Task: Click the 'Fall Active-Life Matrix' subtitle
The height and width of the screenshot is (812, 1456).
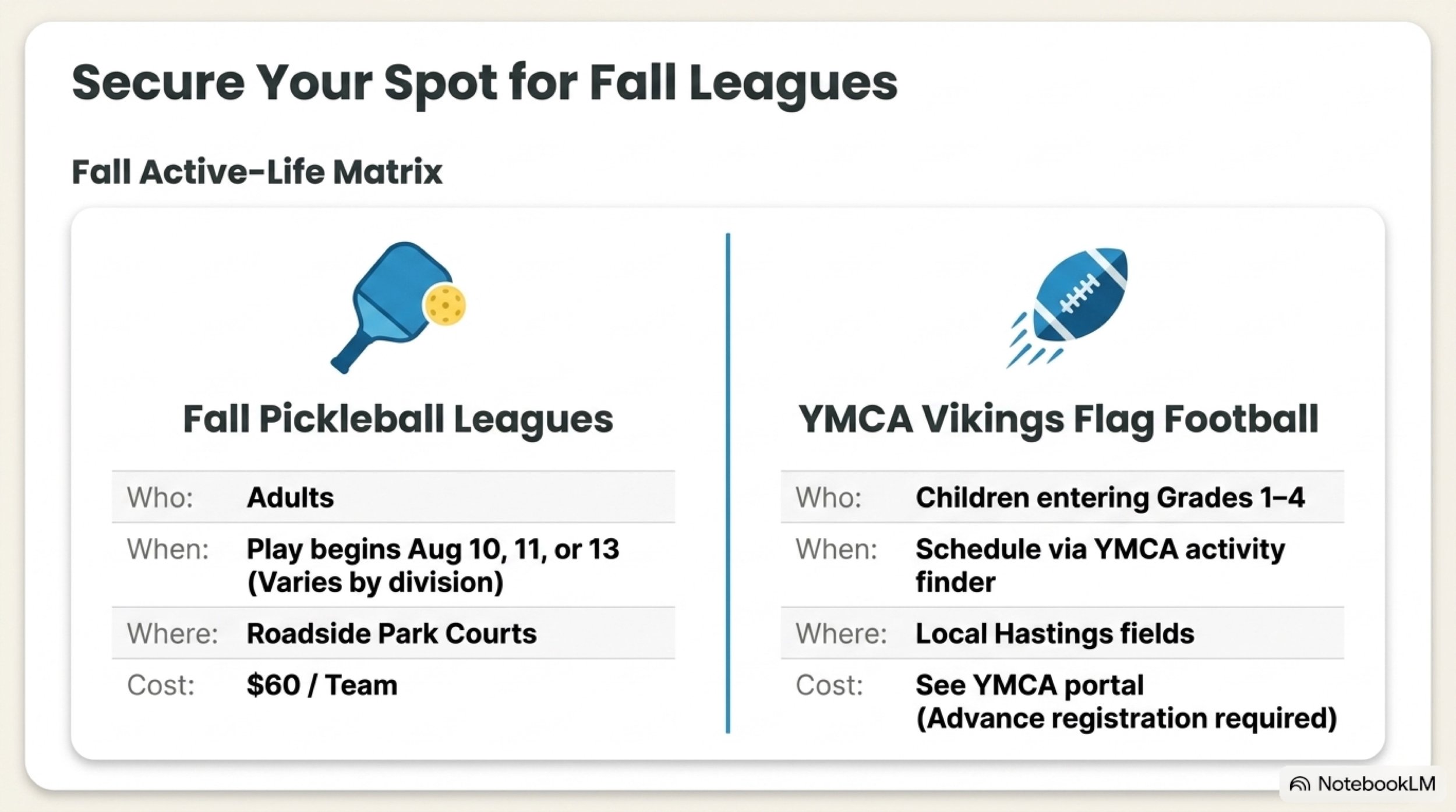Action: (x=257, y=172)
